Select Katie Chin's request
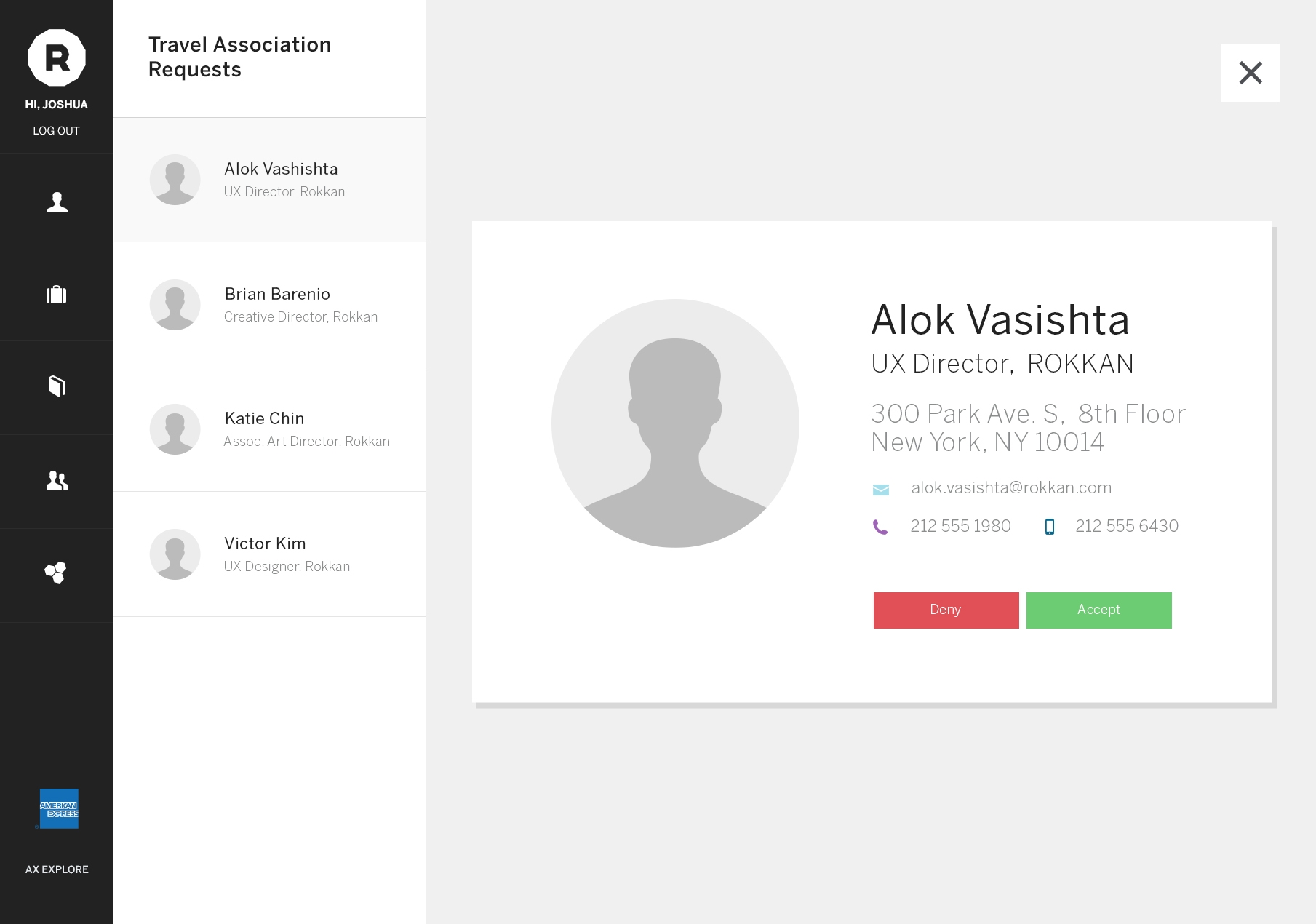The image size is (1316, 924). (x=270, y=429)
